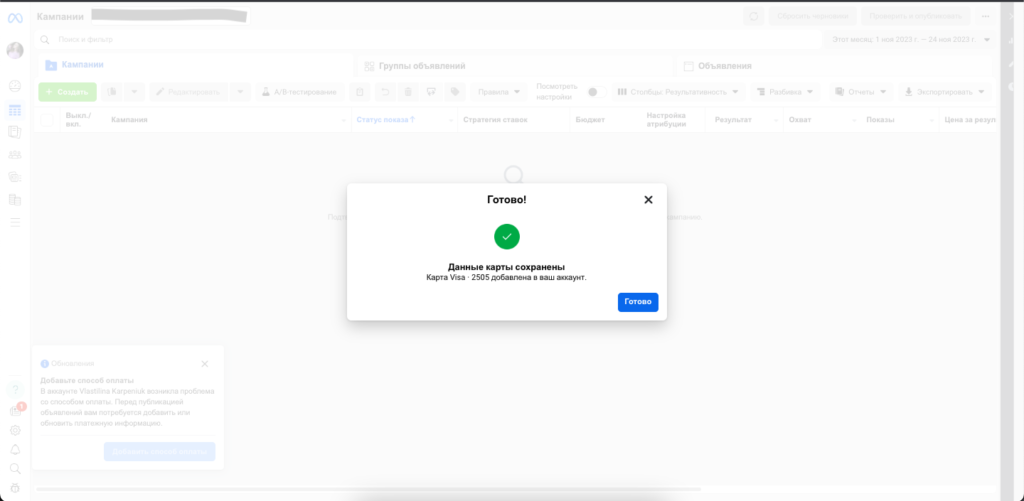Screen dimensions: 1024x501
Task: Click the clipboard icon in the toolbar
Action: click(x=359, y=92)
